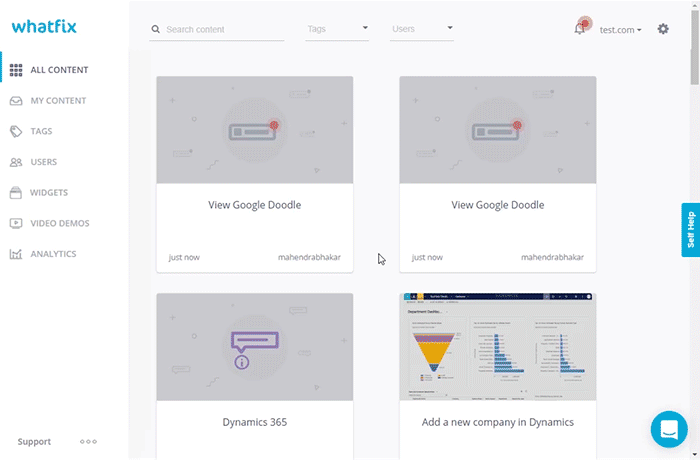Open the USERS menu item
The image size is (700, 460).
click(43, 162)
